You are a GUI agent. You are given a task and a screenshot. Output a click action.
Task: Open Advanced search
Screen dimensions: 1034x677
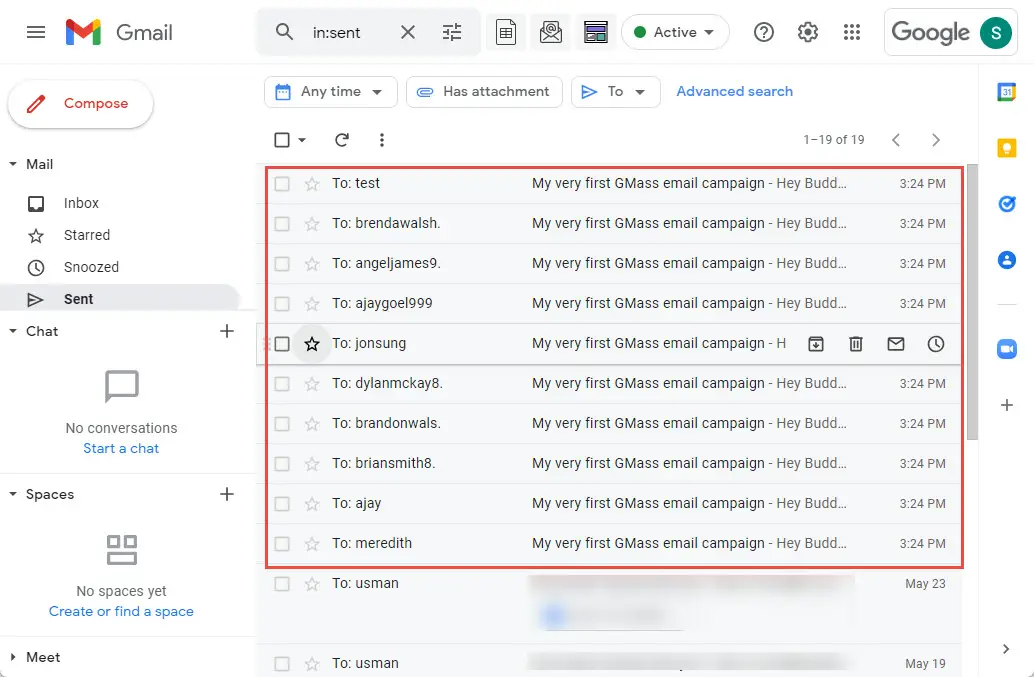(735, 92)
